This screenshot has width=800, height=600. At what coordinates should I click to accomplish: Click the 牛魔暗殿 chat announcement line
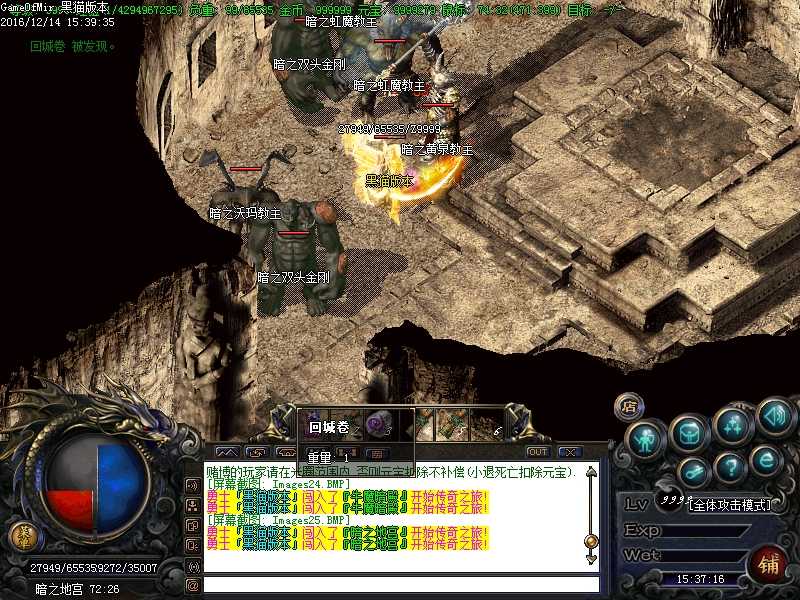[347, 503]
